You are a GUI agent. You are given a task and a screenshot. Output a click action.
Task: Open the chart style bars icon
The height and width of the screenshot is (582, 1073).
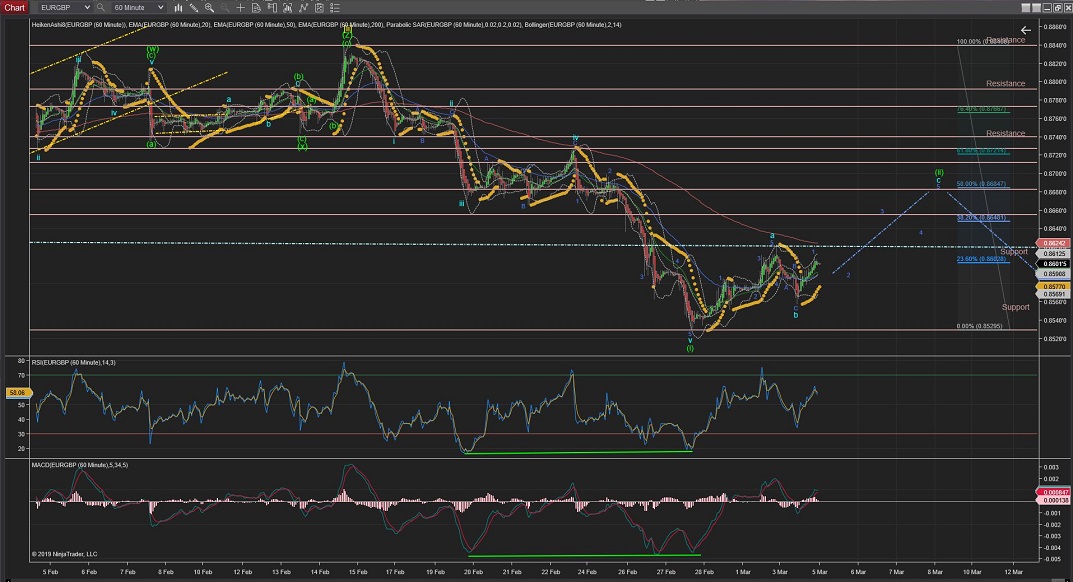coord(177,7)
